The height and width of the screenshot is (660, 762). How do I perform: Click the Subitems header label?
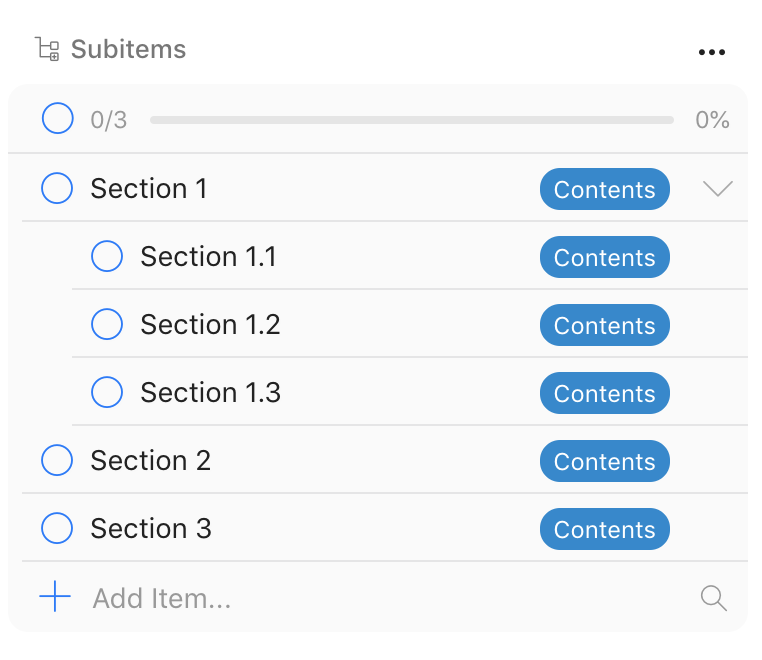128,49
